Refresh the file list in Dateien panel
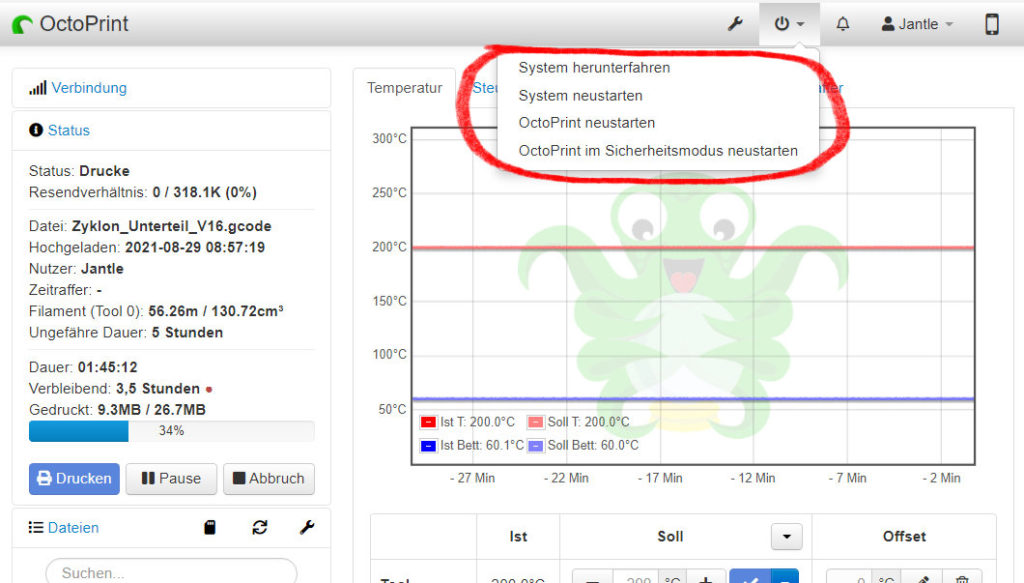The image size is (1024, 583). 260,527
